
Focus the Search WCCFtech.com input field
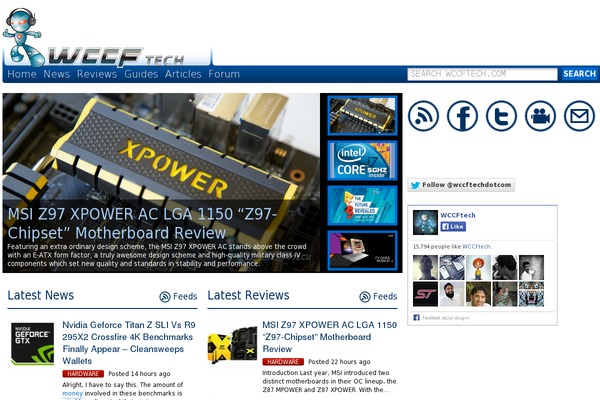pyautogui.click(x=481, y=74)
